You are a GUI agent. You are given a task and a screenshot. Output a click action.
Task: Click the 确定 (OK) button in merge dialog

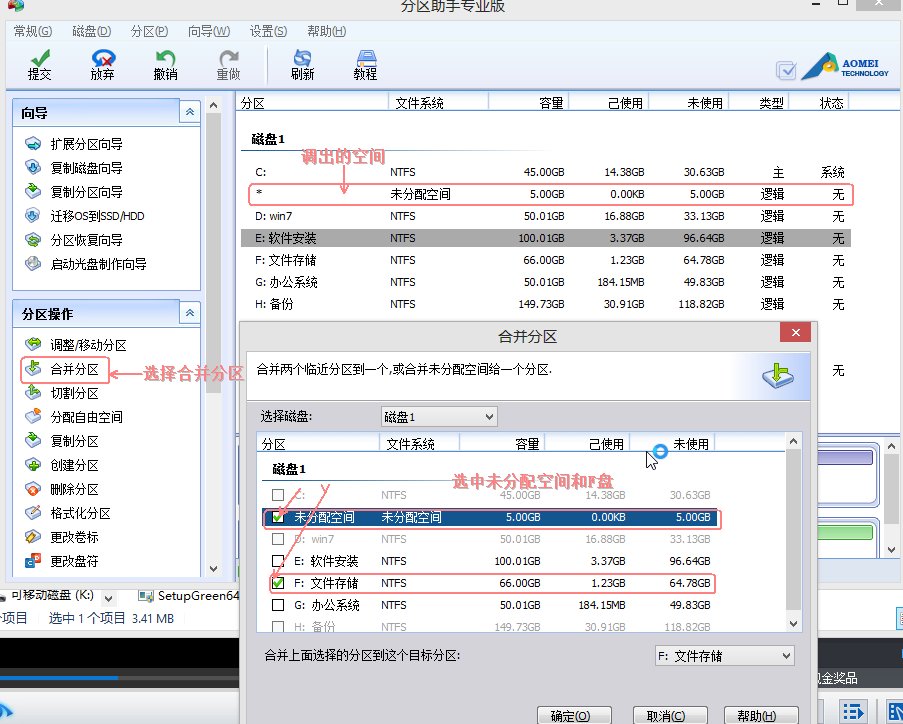click(x=573, y=715)
